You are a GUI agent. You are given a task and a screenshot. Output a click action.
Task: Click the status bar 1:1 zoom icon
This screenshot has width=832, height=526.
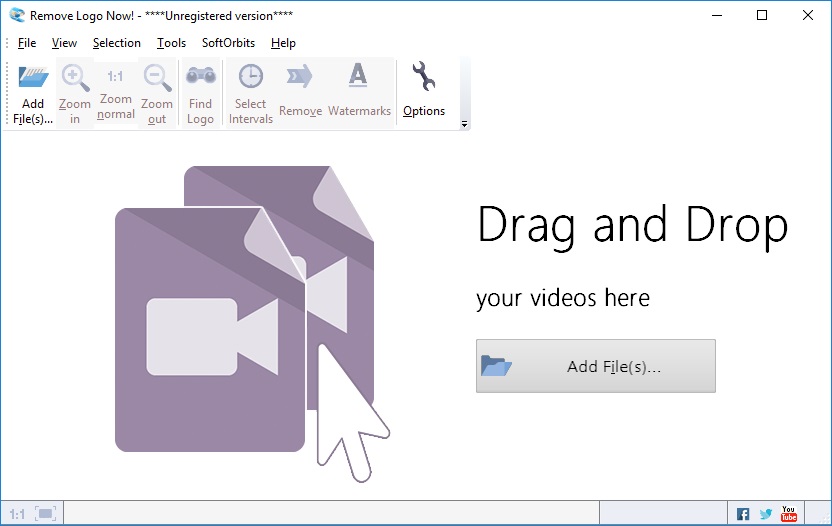(x=17, y=514)
